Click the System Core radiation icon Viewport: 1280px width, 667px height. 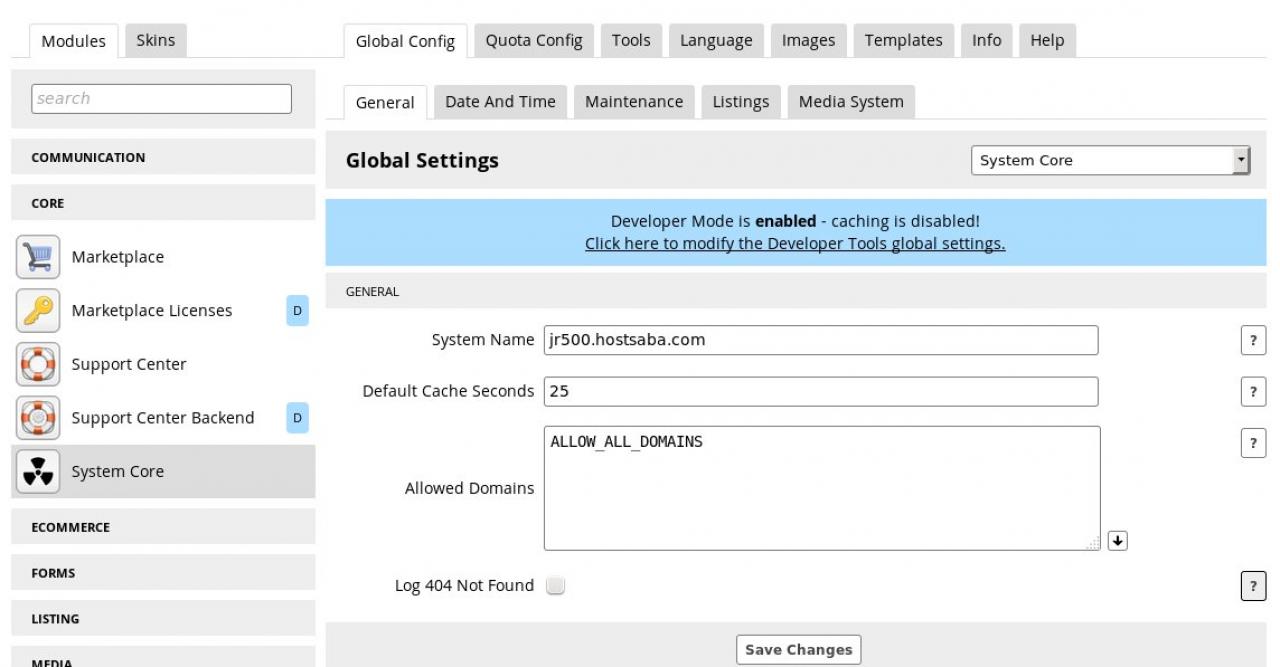click(x=36, y=472)
